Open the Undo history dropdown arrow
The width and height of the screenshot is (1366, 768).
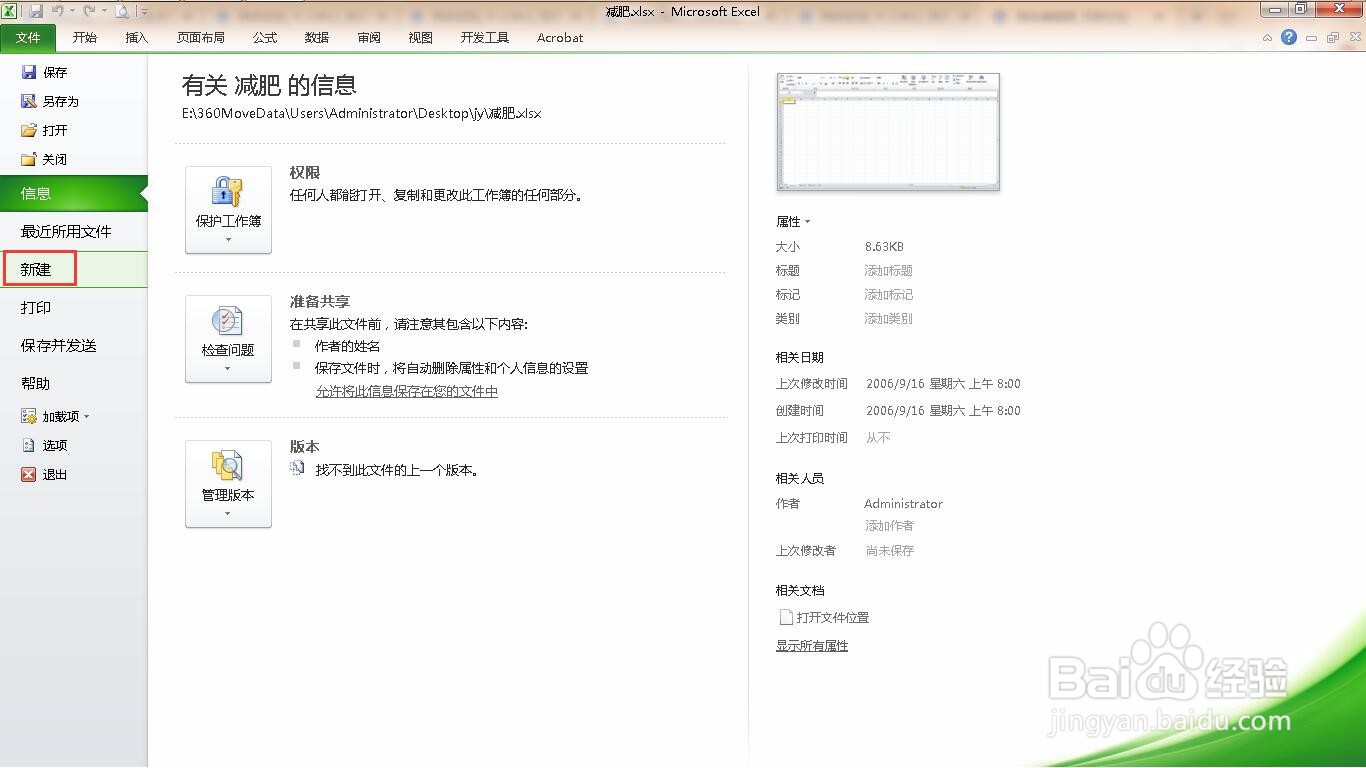coord(72,12)
